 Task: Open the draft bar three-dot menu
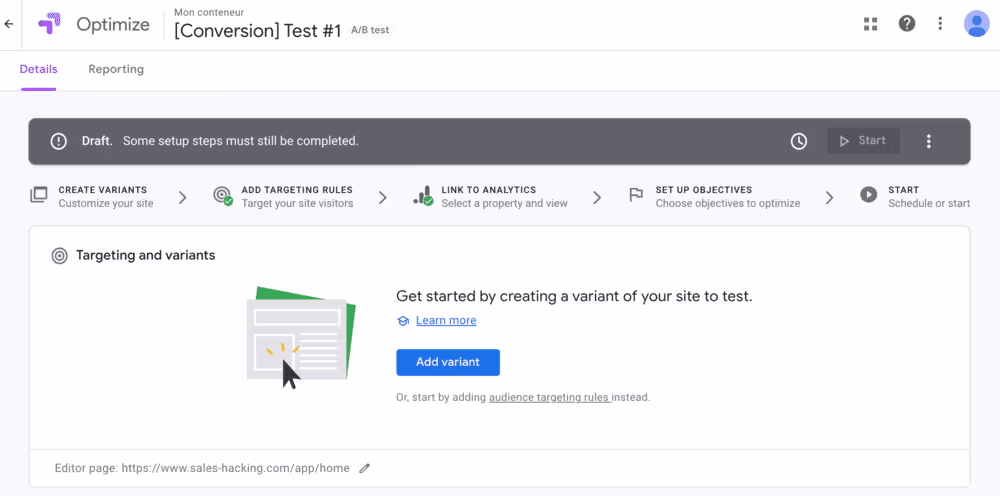coord(929,141)
